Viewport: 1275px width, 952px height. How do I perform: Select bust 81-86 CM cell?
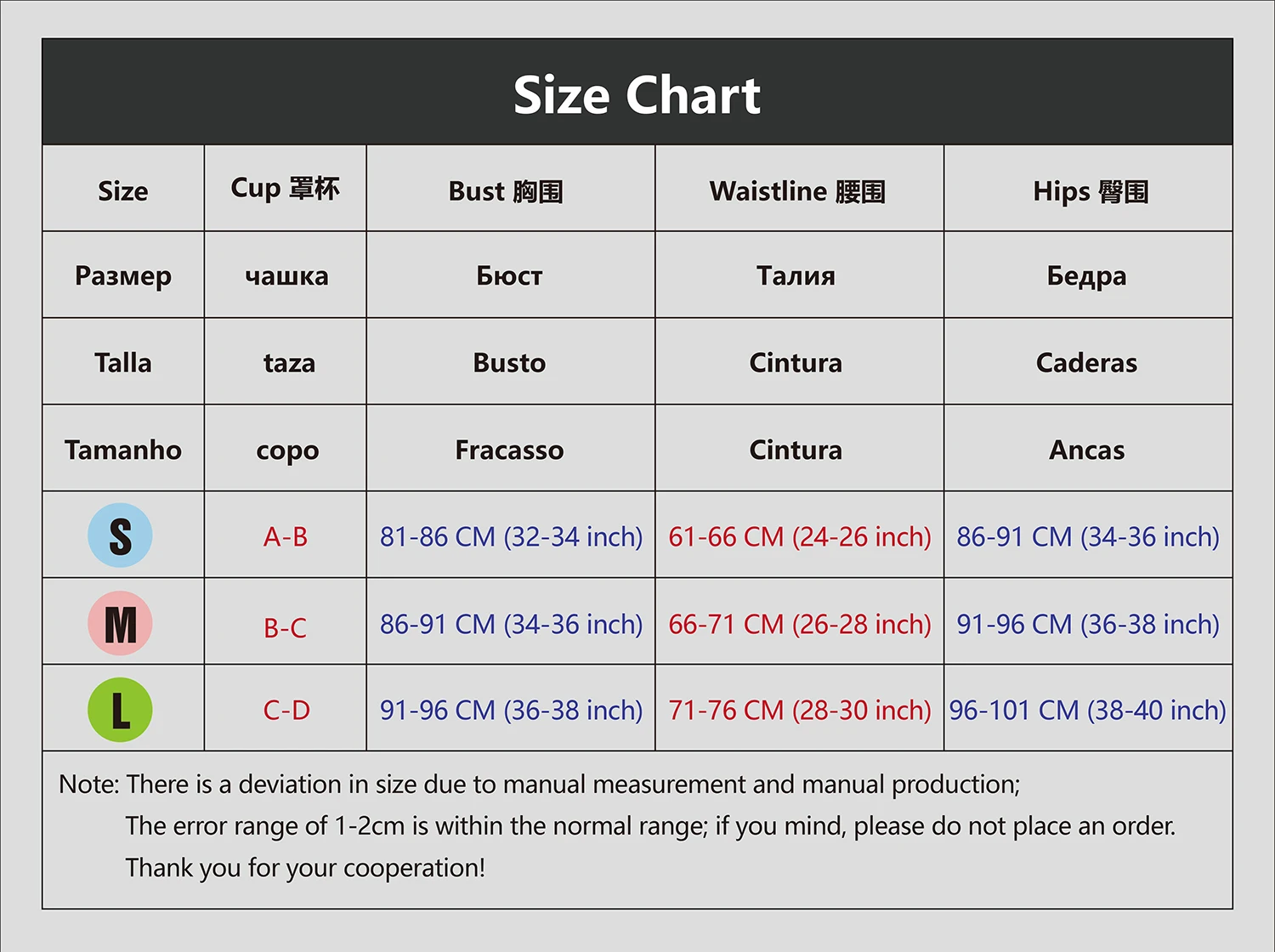point(511,535)
